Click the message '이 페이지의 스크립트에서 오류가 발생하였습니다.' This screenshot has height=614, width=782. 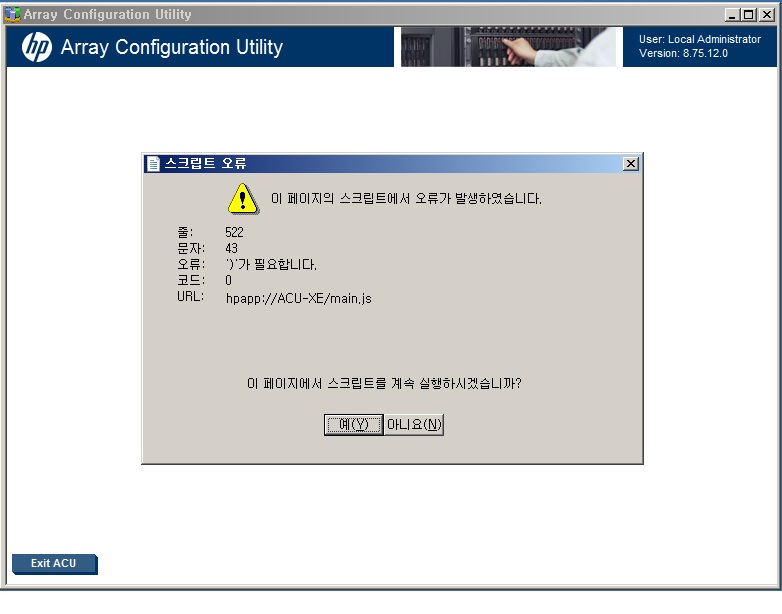click(x=406, y=199)
